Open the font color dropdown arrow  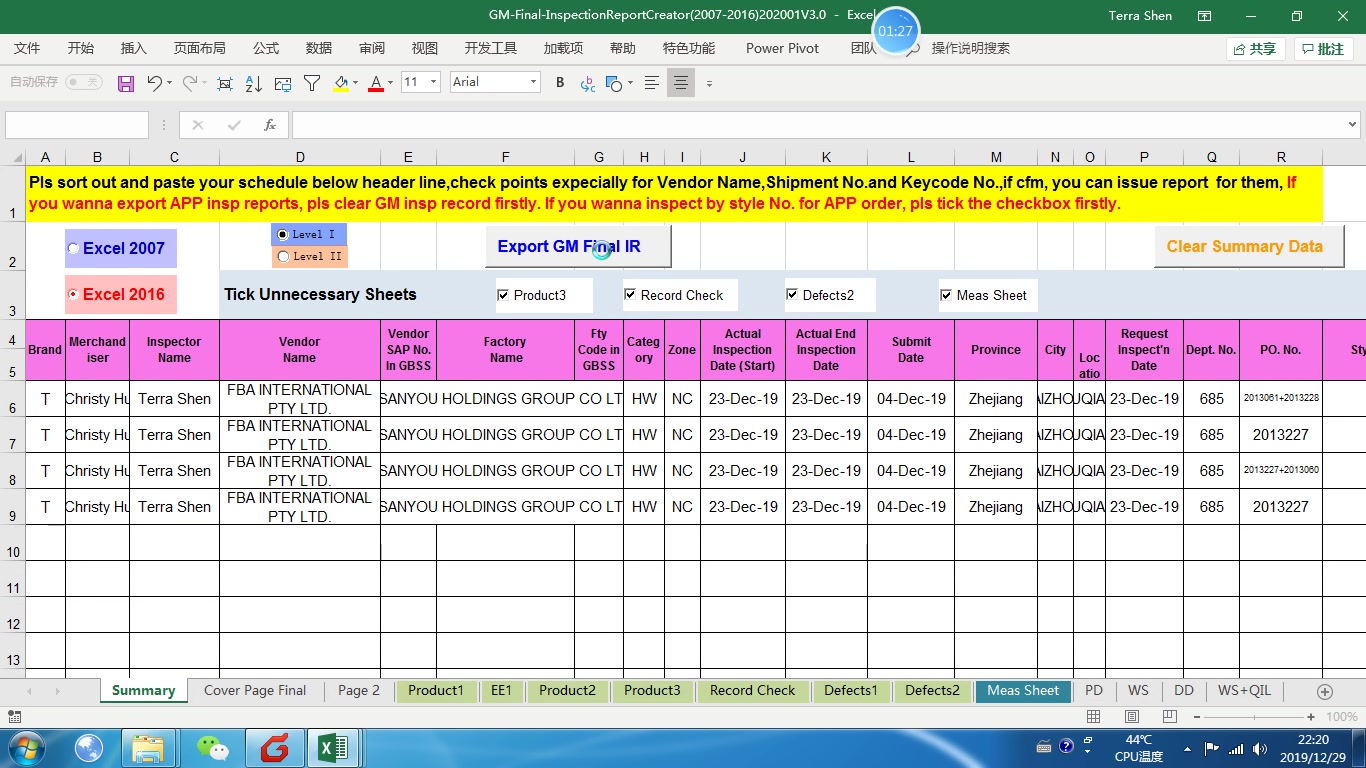[390, 82]
